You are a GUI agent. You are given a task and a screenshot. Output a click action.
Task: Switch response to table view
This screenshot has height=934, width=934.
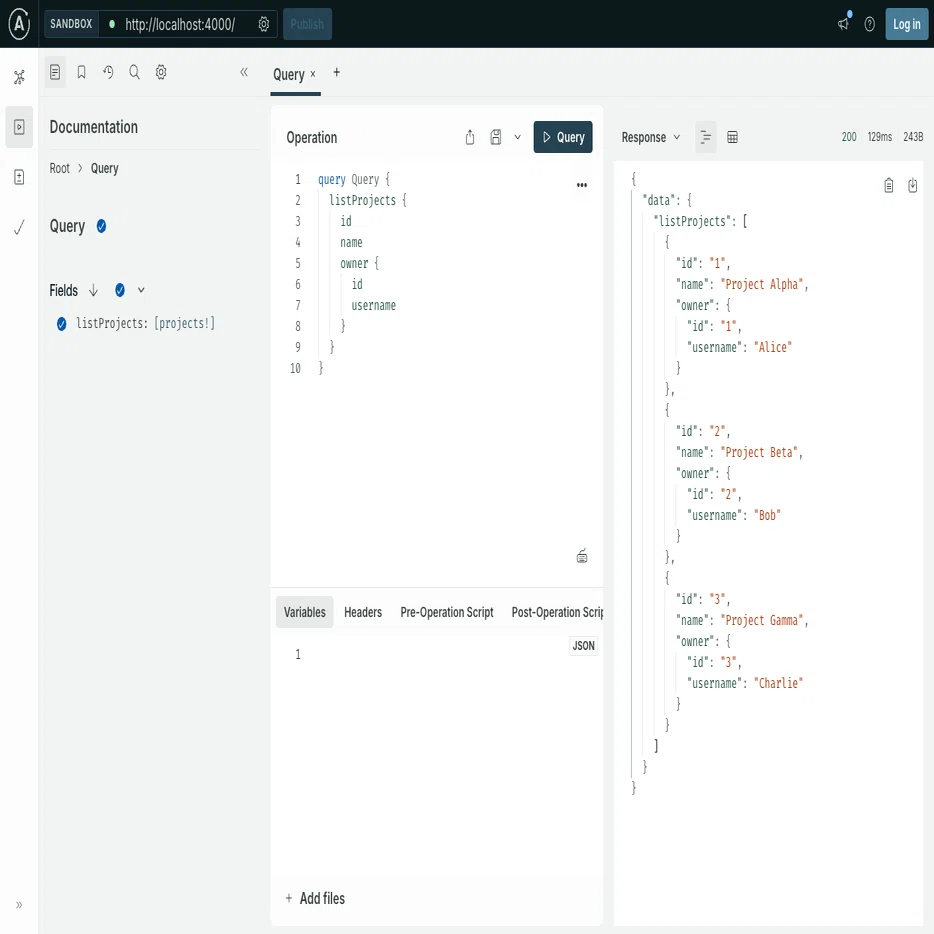tap(733, 138)
